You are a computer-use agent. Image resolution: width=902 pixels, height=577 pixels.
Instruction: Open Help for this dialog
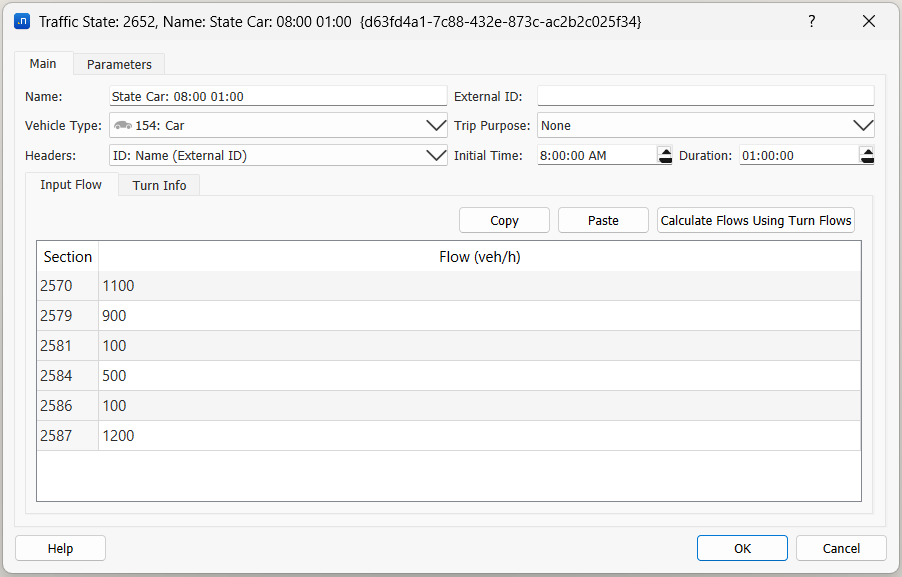tap(60, 548)
